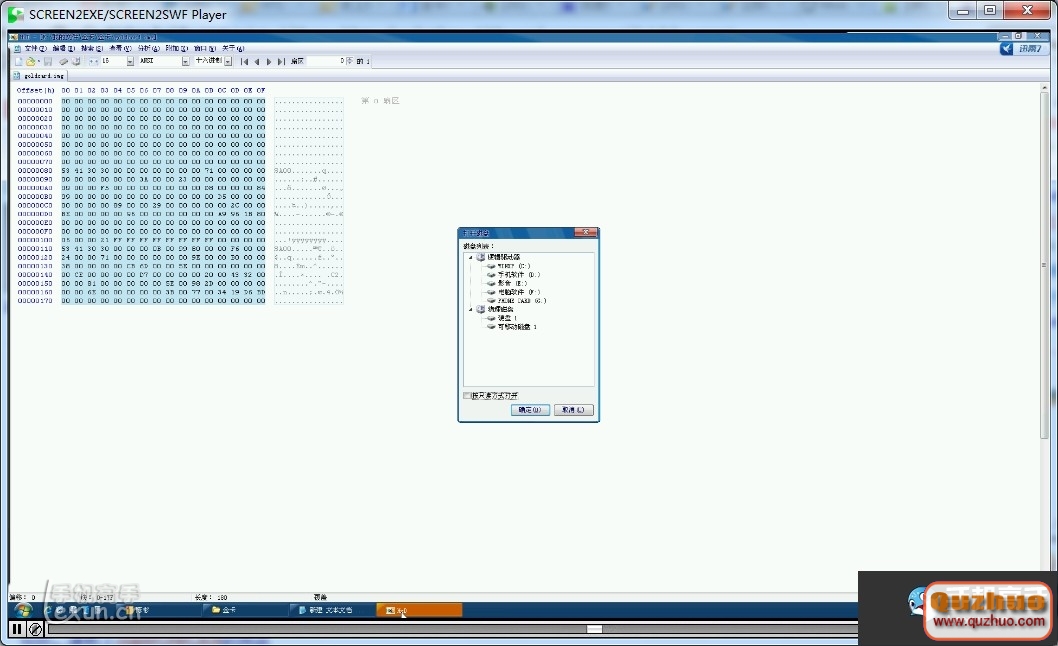Click the Open folder toolbar icon
This screenshot has width=1058, height=646.
31,61
